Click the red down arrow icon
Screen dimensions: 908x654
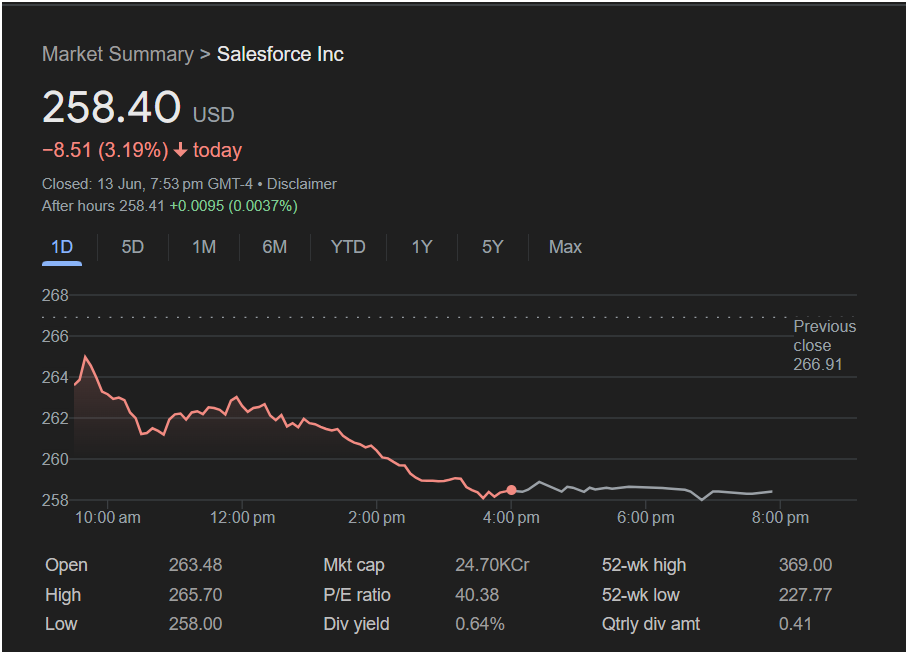(x=181, y=151)
